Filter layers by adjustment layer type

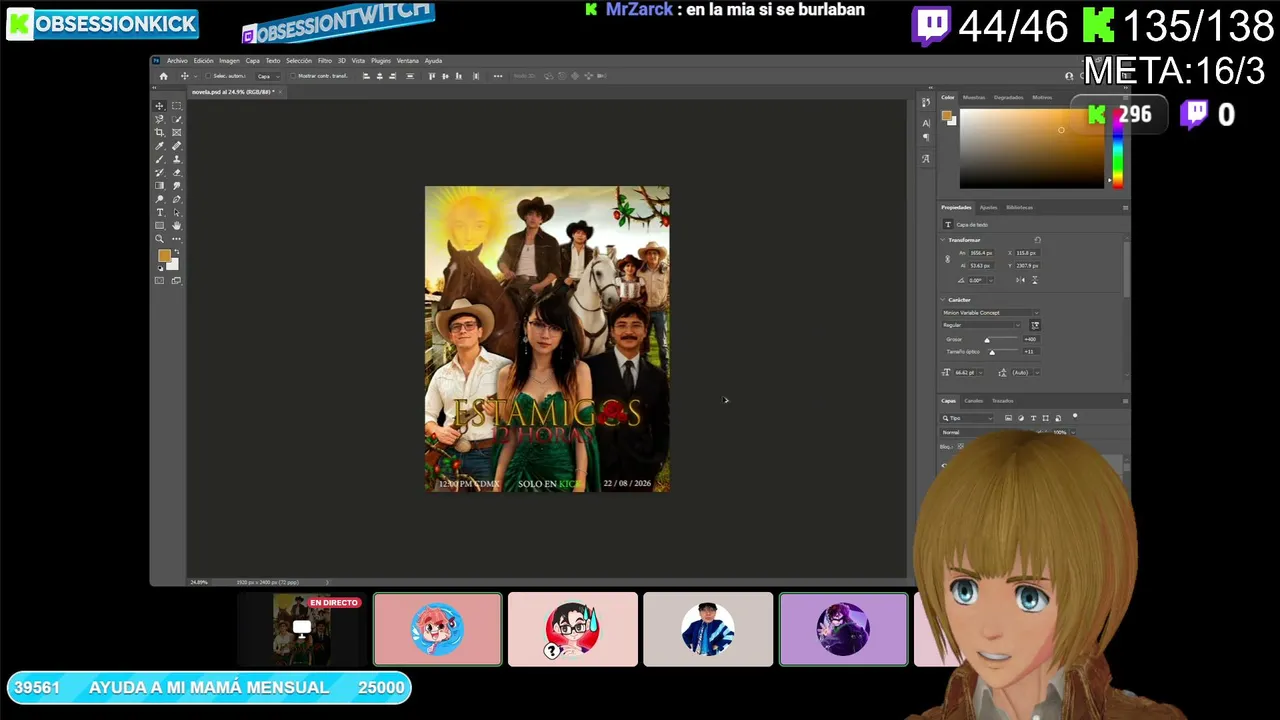pos(1021,418)
